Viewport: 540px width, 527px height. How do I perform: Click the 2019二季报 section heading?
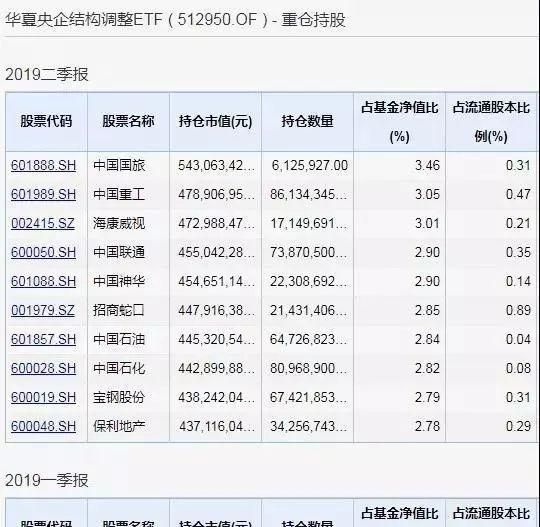pyautogui.click(x=47, y=74)
